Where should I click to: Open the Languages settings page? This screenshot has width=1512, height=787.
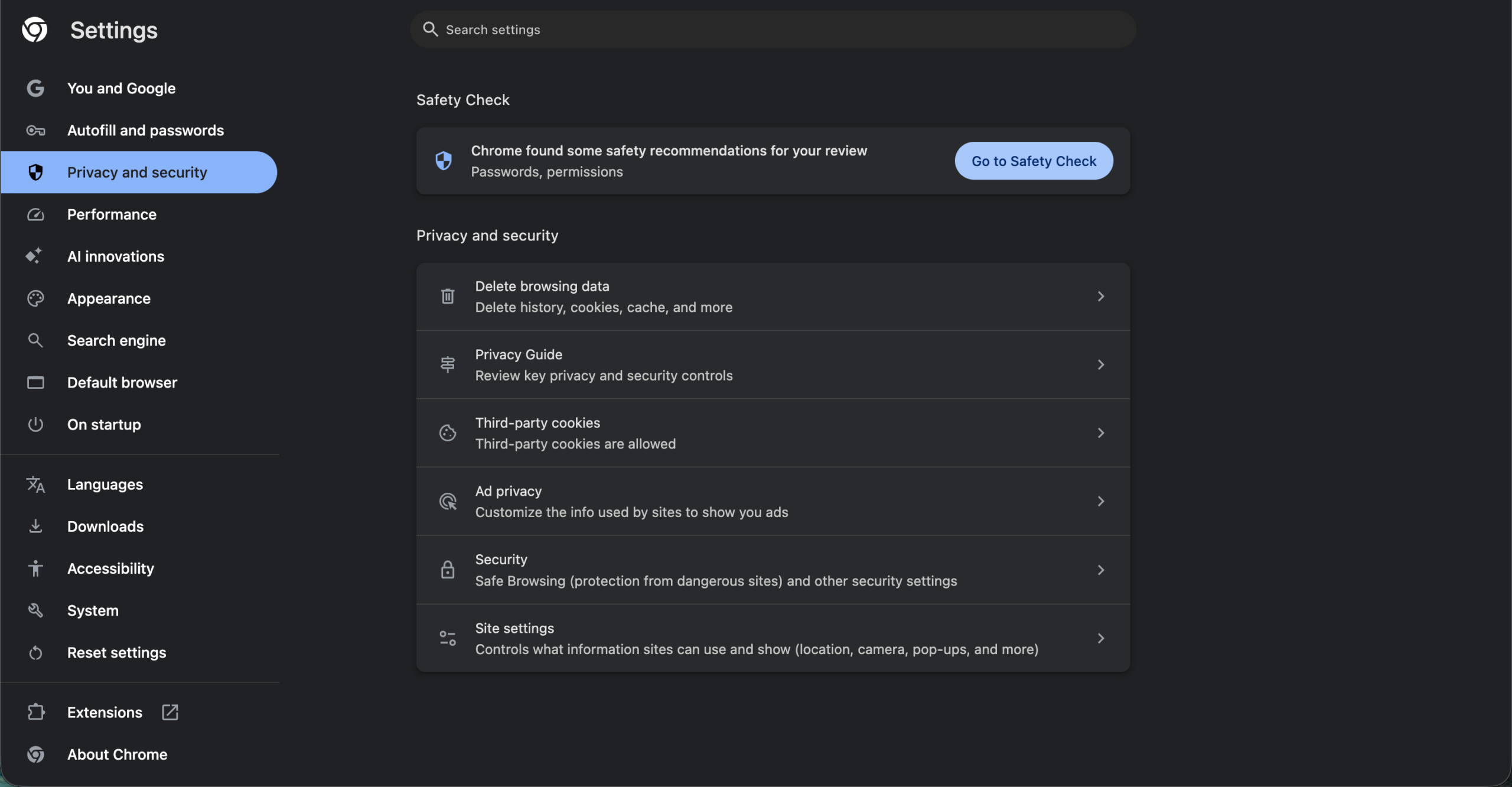click(x=139, y=484)
